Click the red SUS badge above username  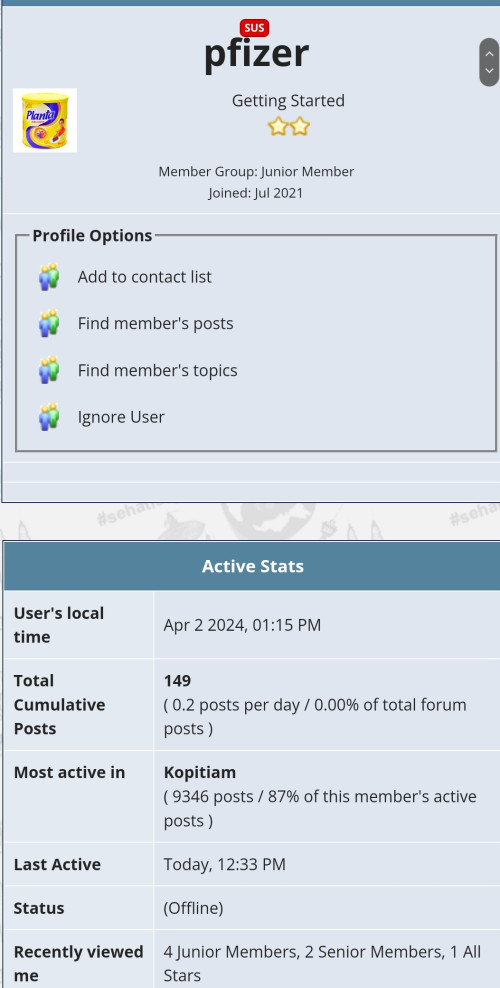(x=254, y=28)
